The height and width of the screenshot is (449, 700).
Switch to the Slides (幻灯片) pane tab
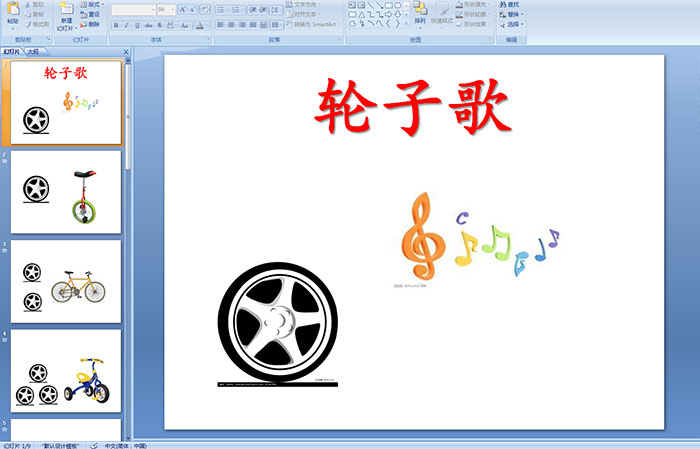12,52
